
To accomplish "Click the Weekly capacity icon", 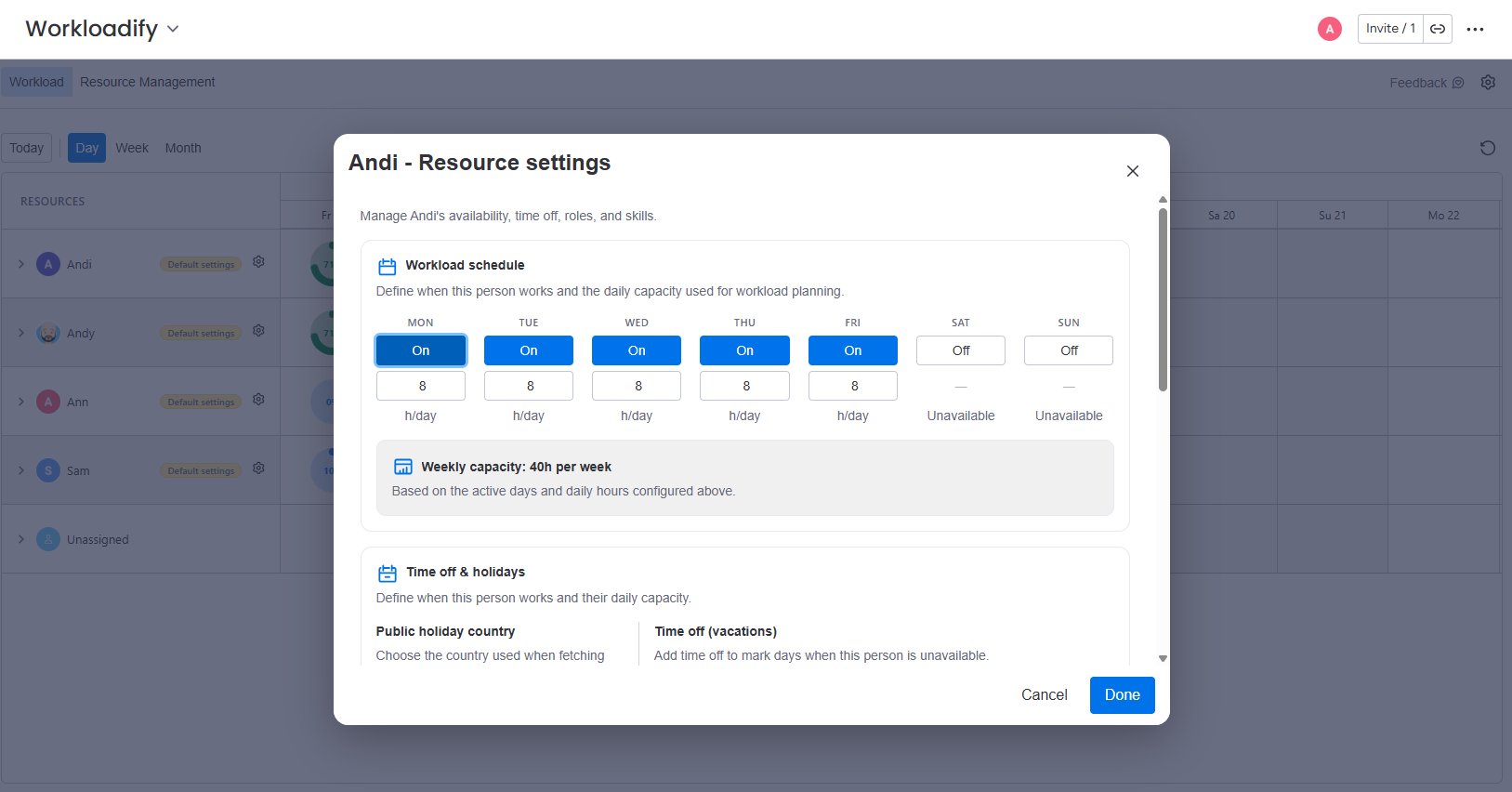I will (x=403, y=467).
